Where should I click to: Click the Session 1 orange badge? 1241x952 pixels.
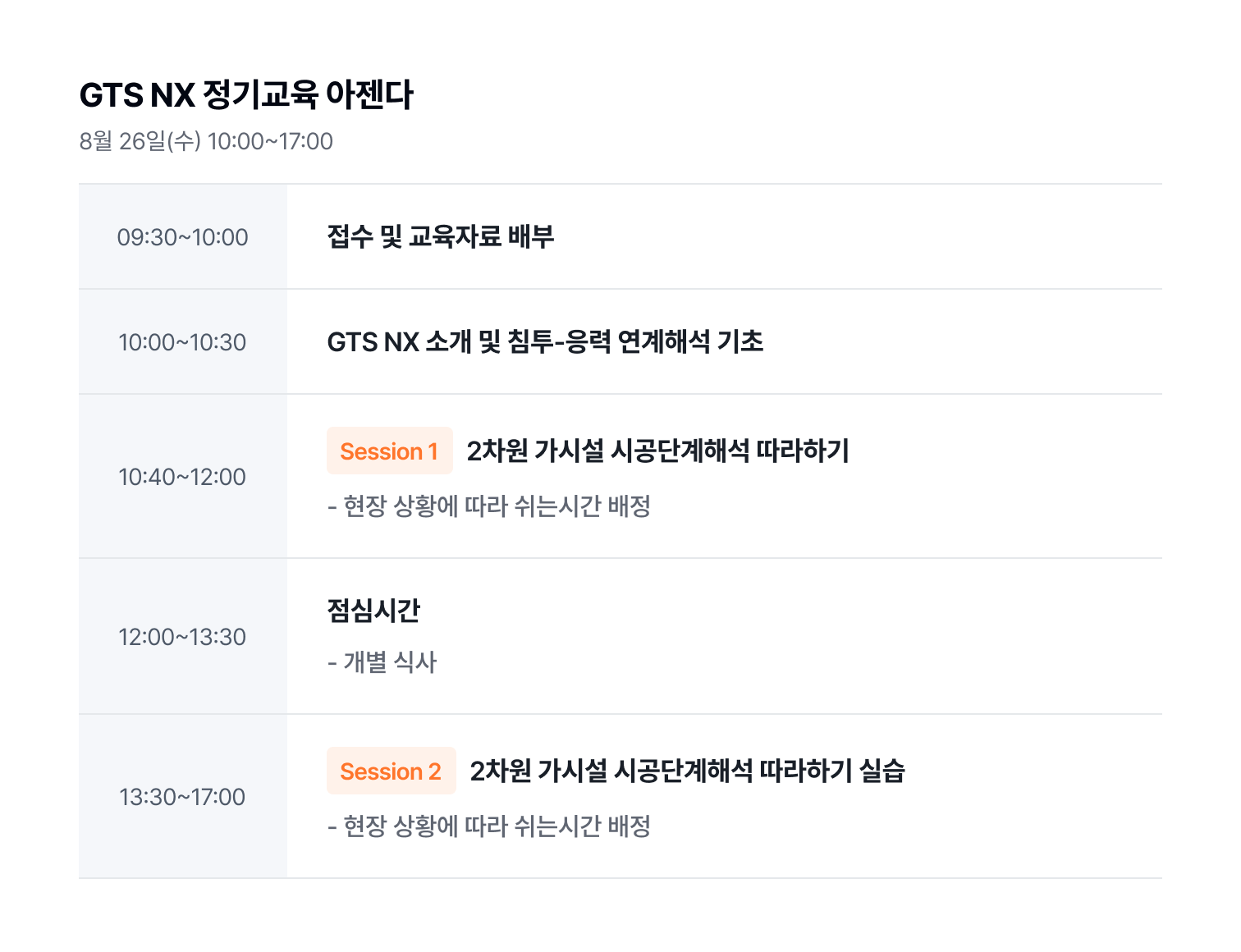(x=390, y=451)
